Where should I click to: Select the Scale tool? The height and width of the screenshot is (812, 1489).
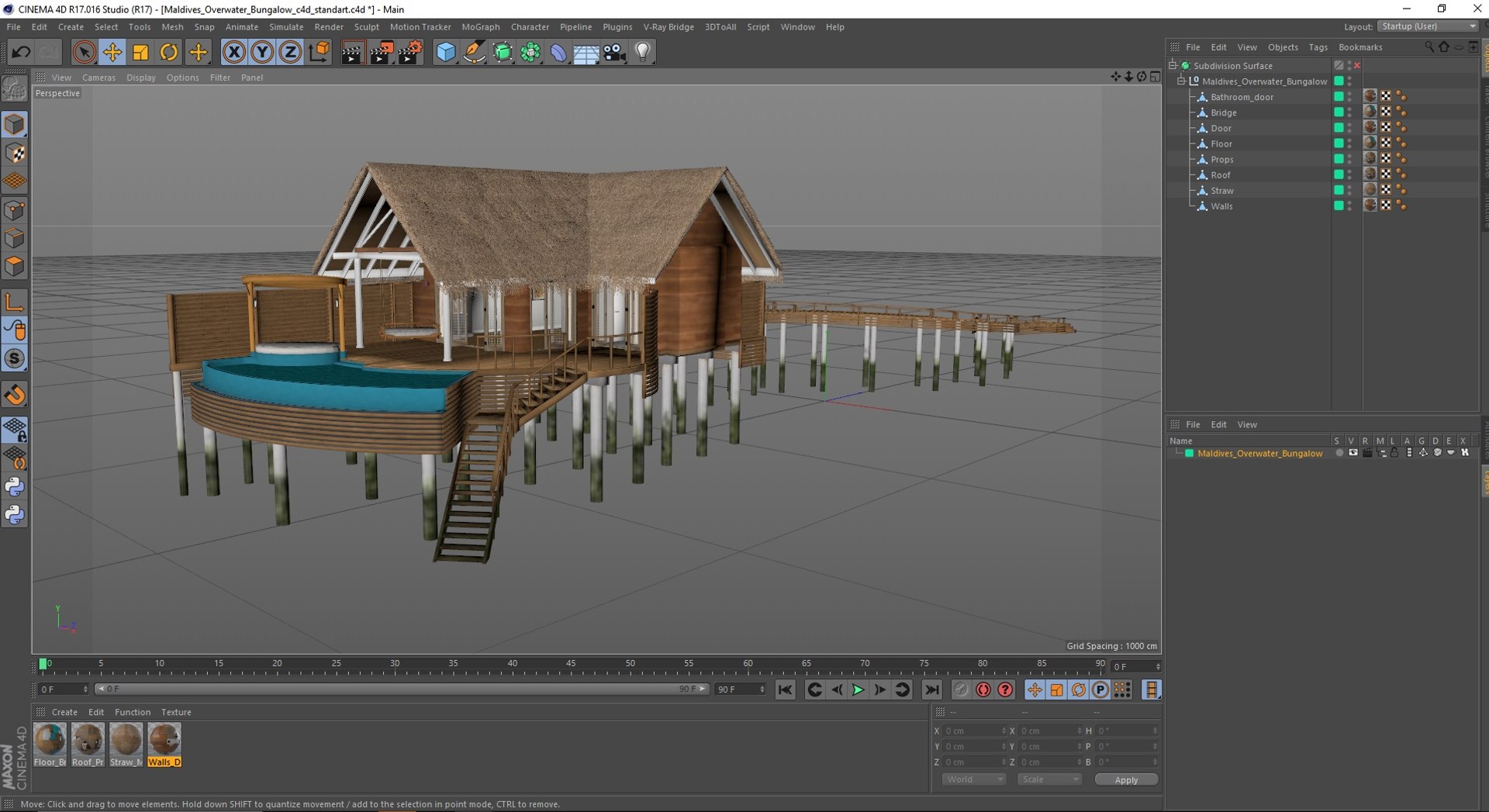pos(140,52)
